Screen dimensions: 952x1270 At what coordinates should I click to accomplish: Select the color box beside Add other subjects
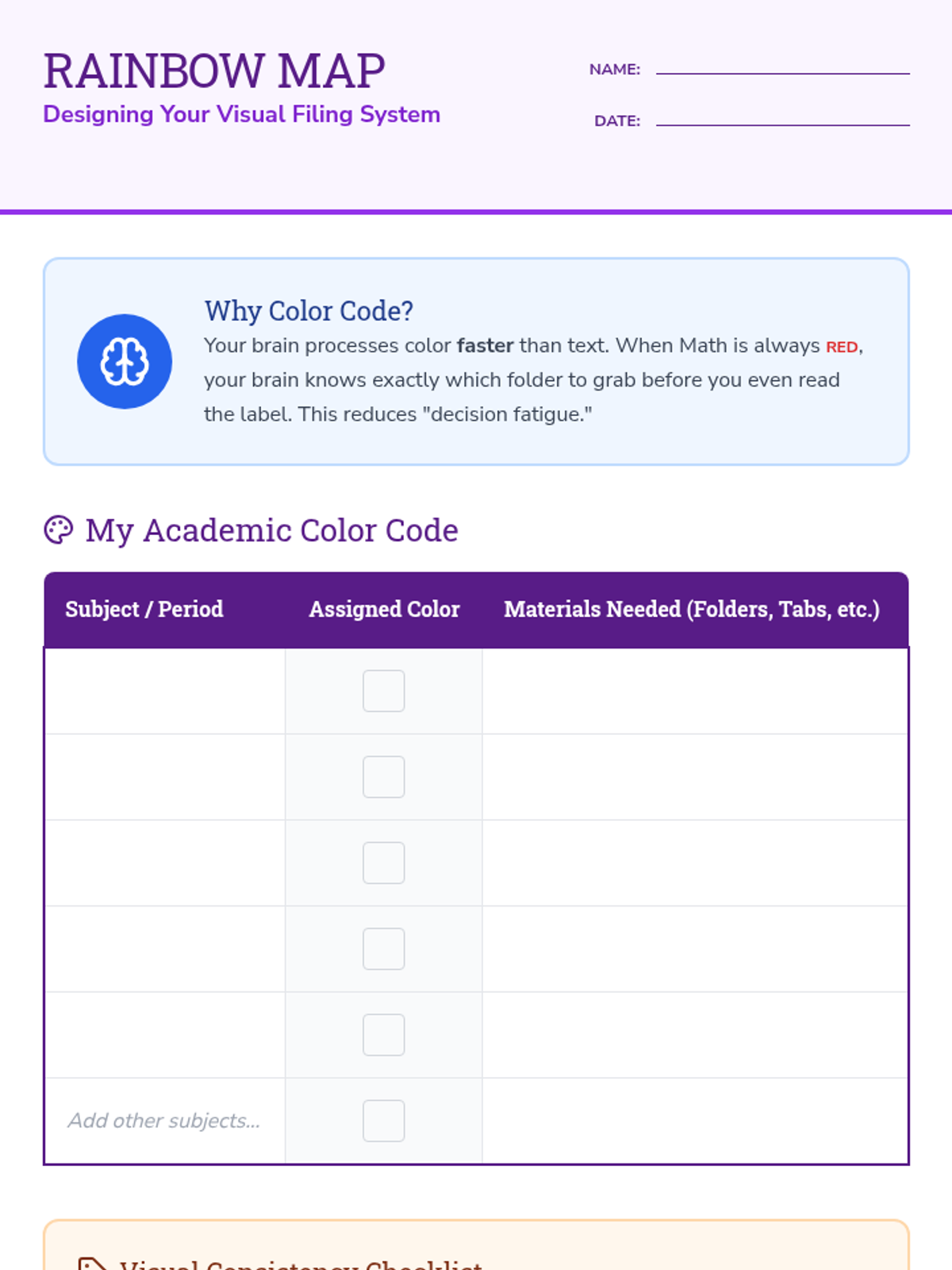(384, 1121)
